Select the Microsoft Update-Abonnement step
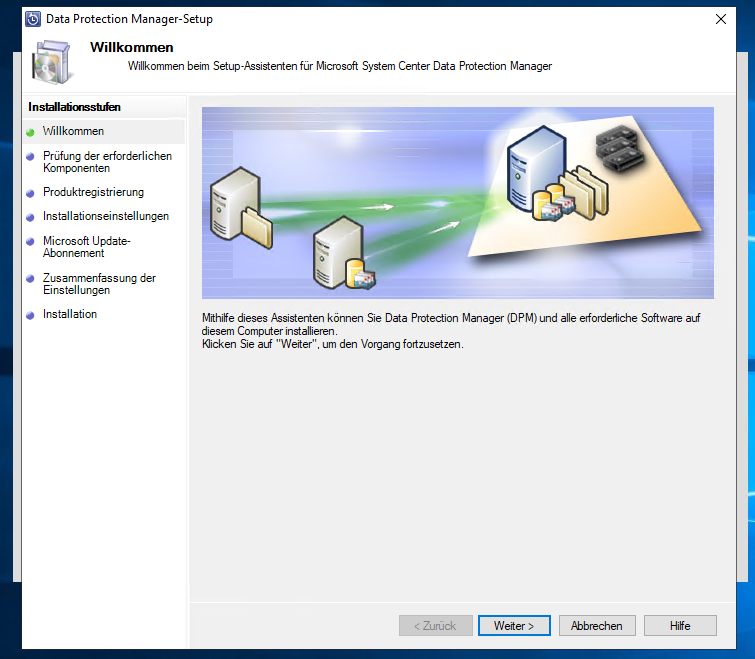The image size is (755, 659). pyautogui.click(x=87, y=246)
